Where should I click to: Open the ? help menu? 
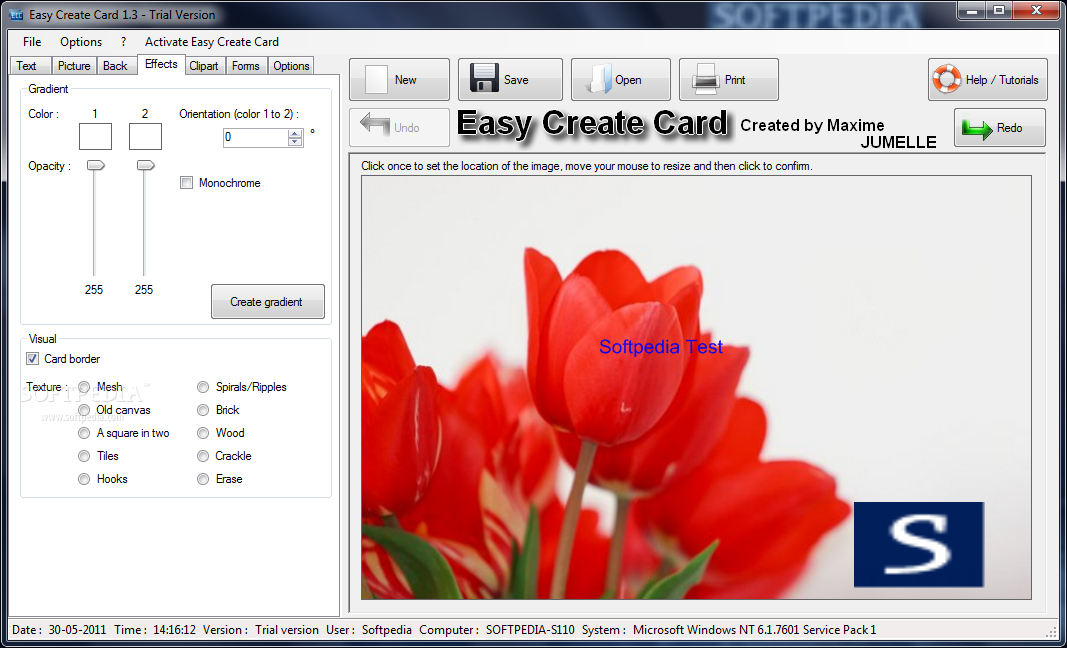click(123, 42)
